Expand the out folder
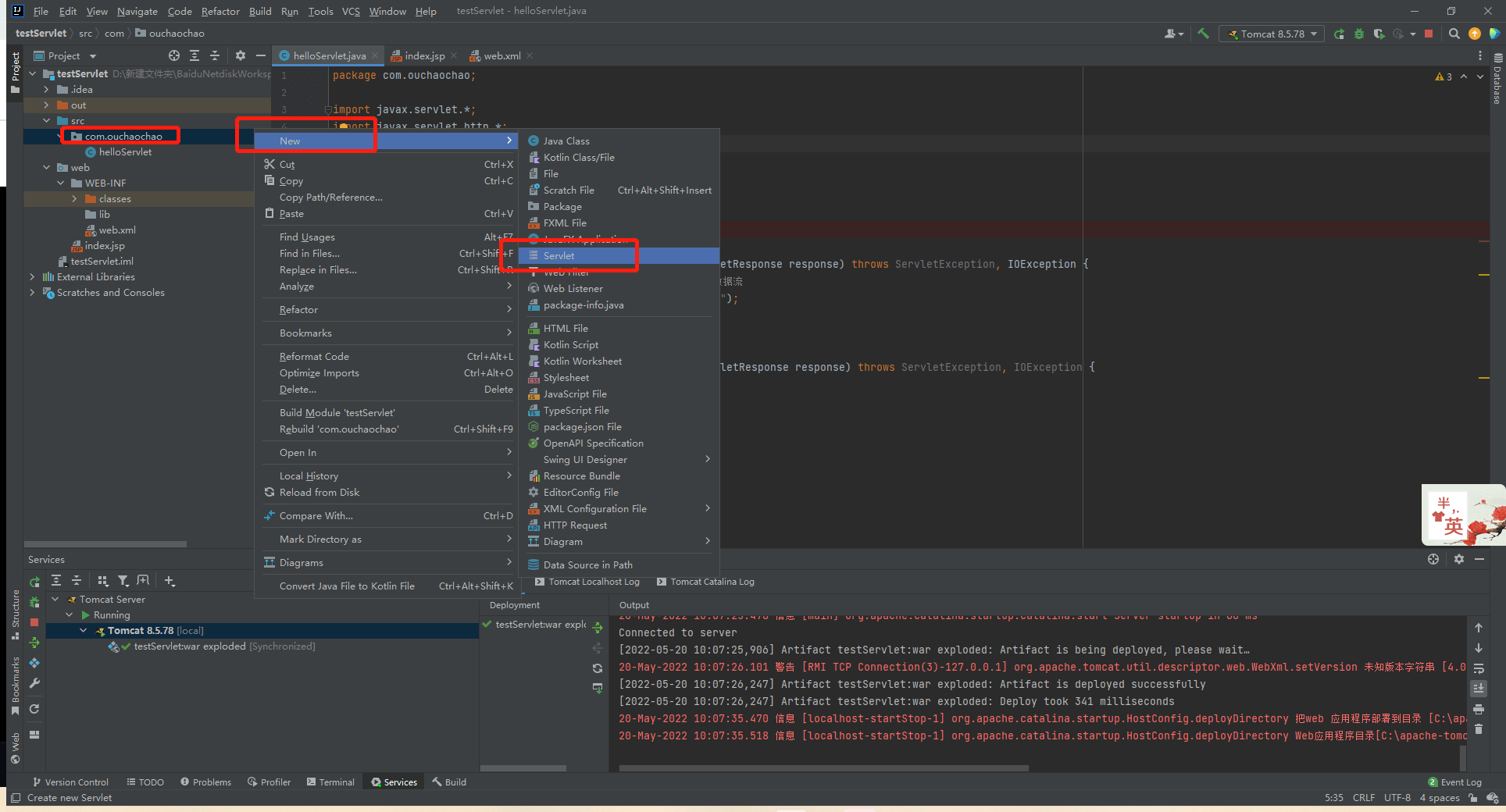 tap(47, 105)
